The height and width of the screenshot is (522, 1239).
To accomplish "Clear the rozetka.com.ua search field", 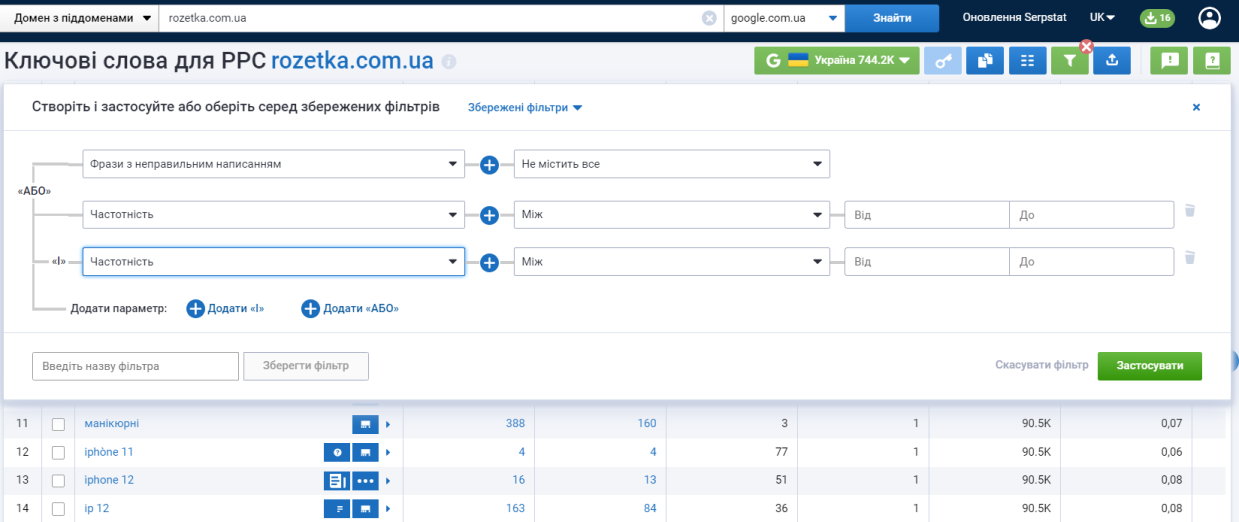I will [709, 18].
